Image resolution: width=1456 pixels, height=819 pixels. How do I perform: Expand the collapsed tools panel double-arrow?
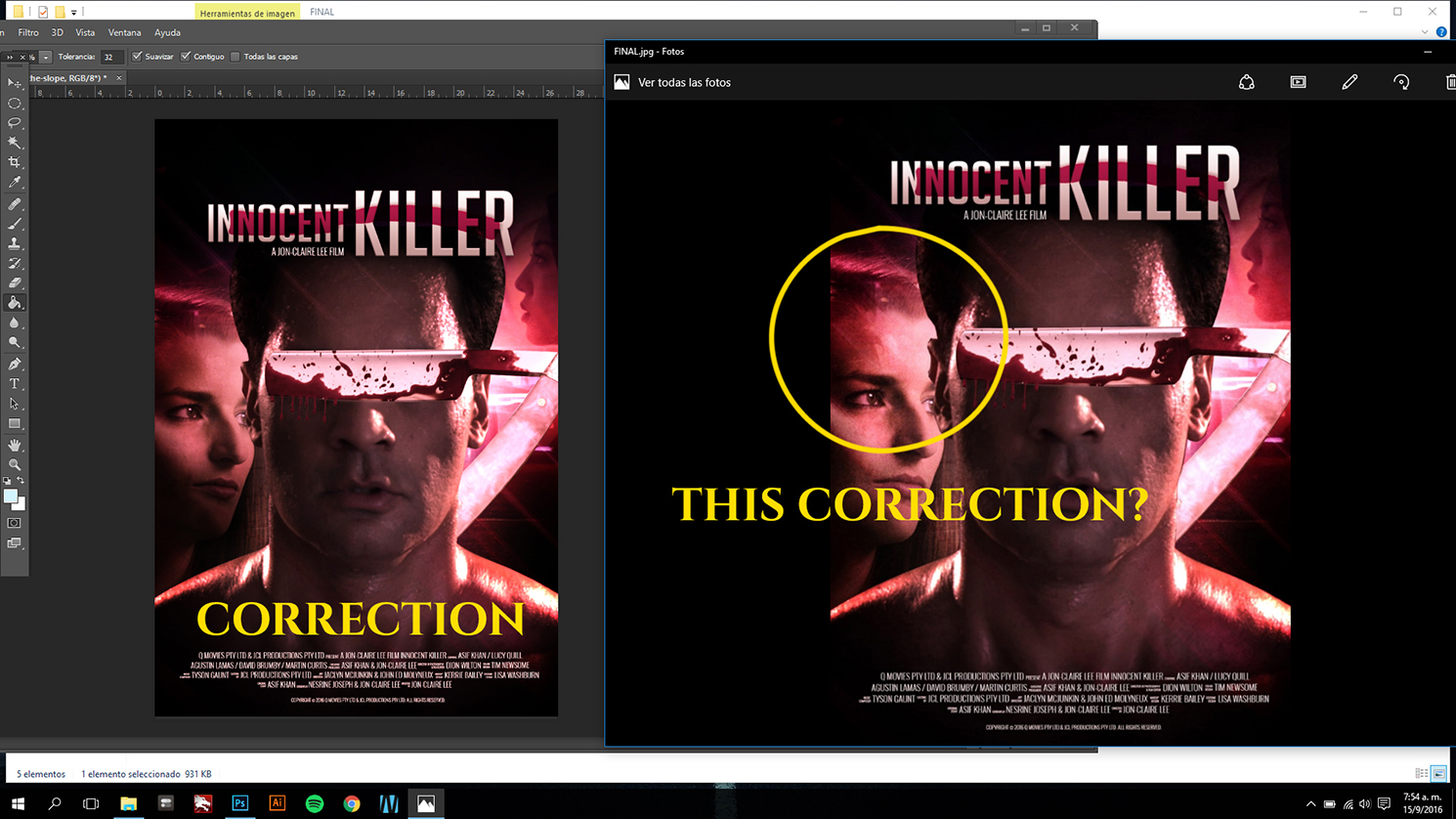point(10,57)
